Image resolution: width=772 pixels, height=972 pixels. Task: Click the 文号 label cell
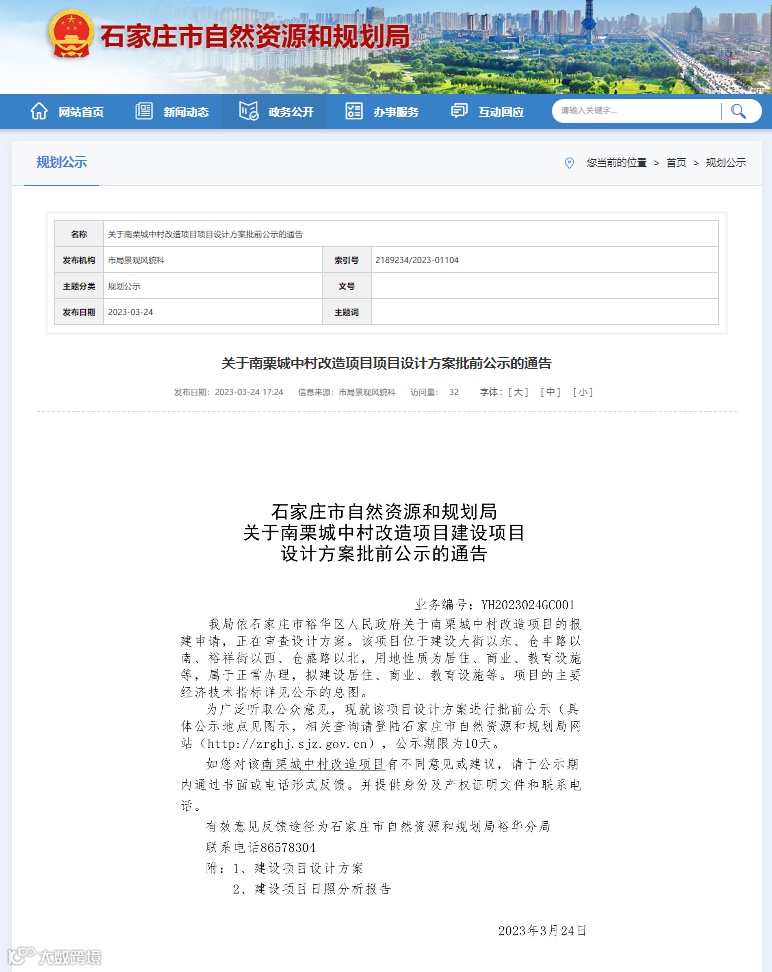(x=347, y=286)
